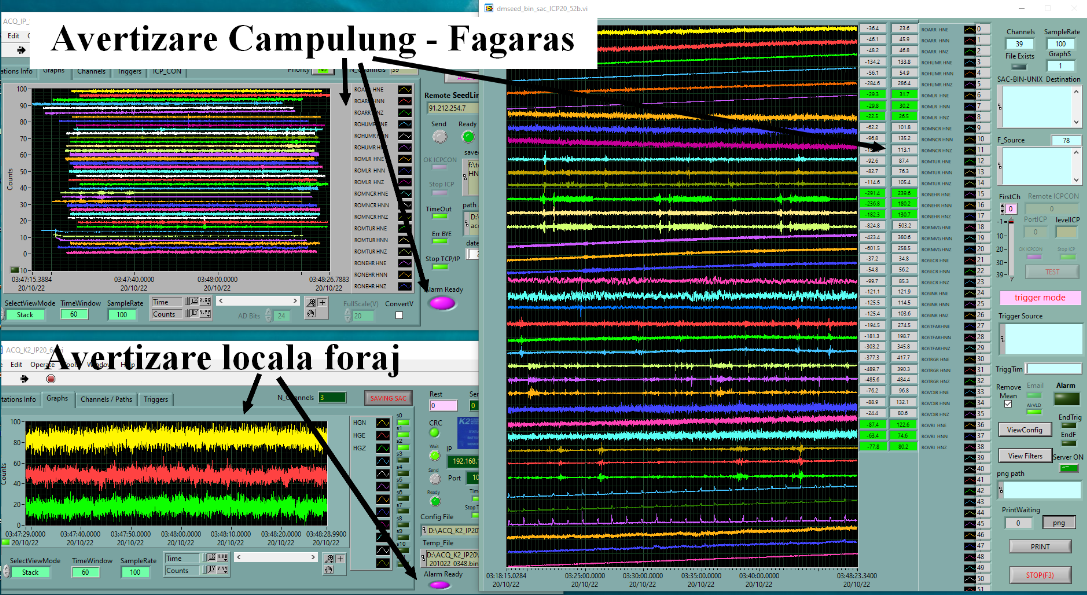Select zoom tool in top-left ACQ_IP graph palette
Image resolution: width=1087 pixels, height=595 pixels.
[311, 302]
